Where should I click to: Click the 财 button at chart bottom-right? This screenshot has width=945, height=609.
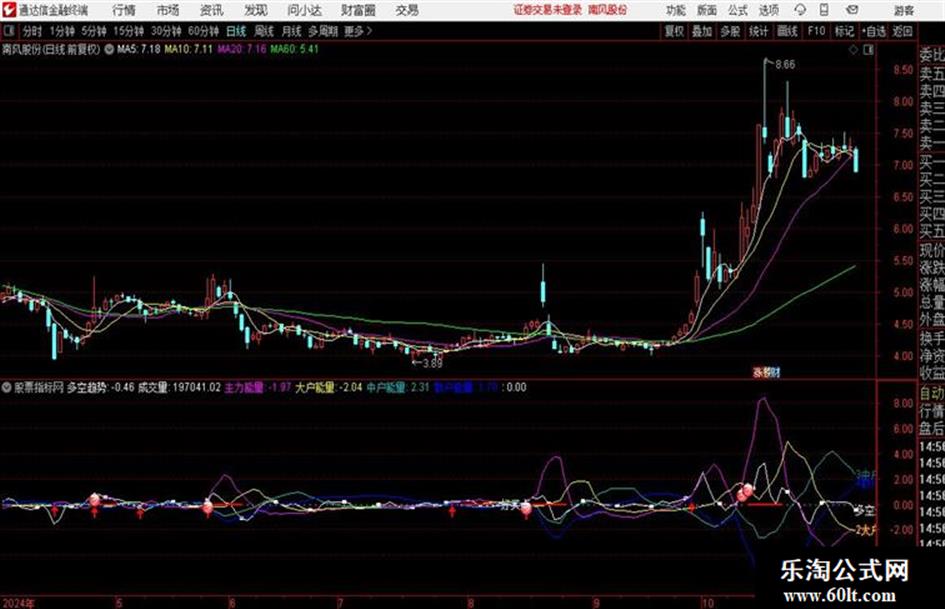click(x=775, y=373)
